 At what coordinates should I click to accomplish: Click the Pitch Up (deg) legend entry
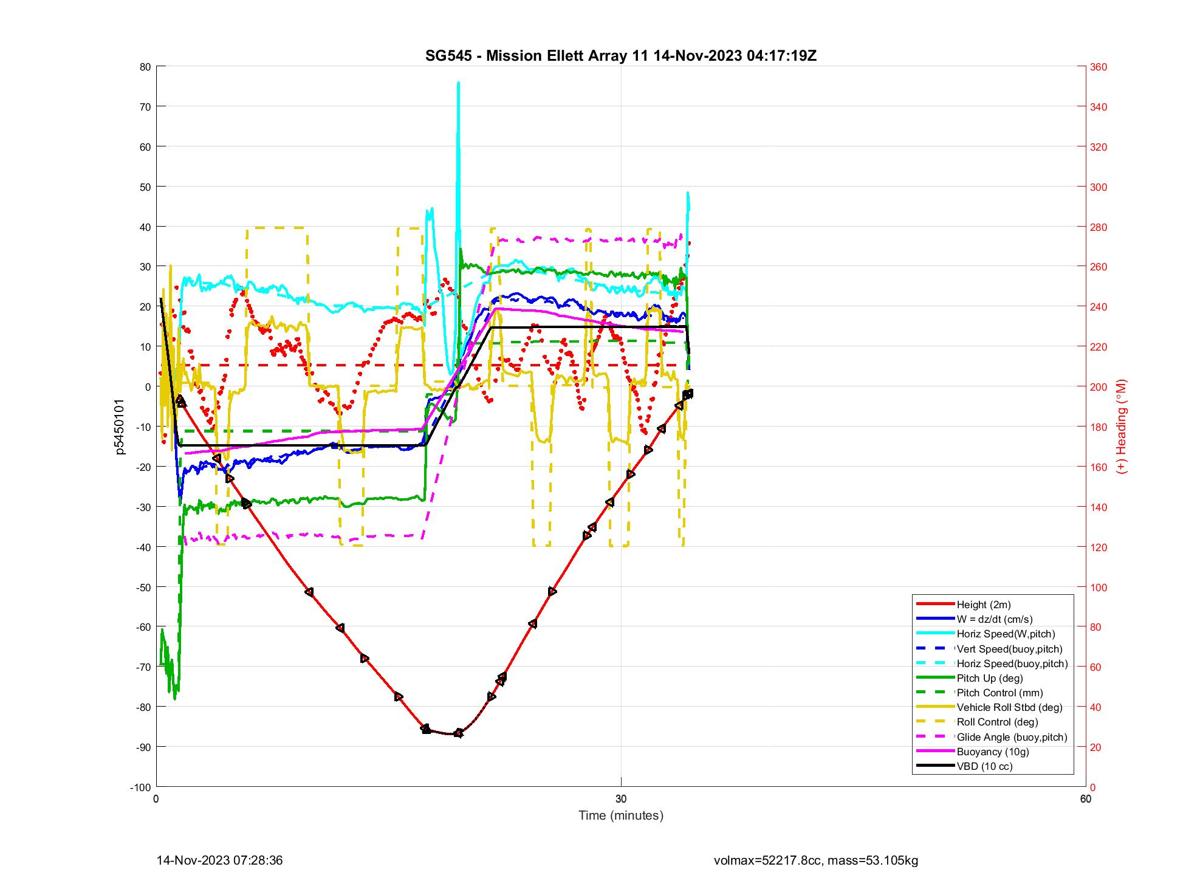click(991, 678)
